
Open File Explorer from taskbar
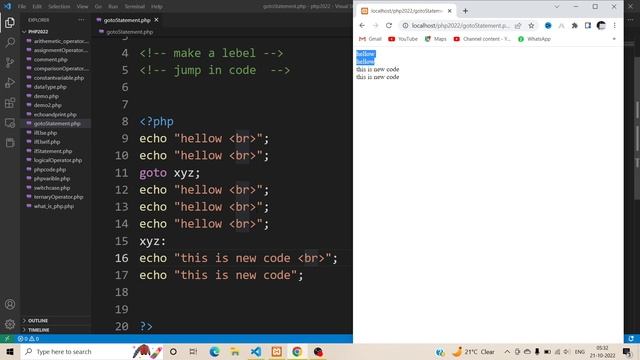tap(235, 351)
